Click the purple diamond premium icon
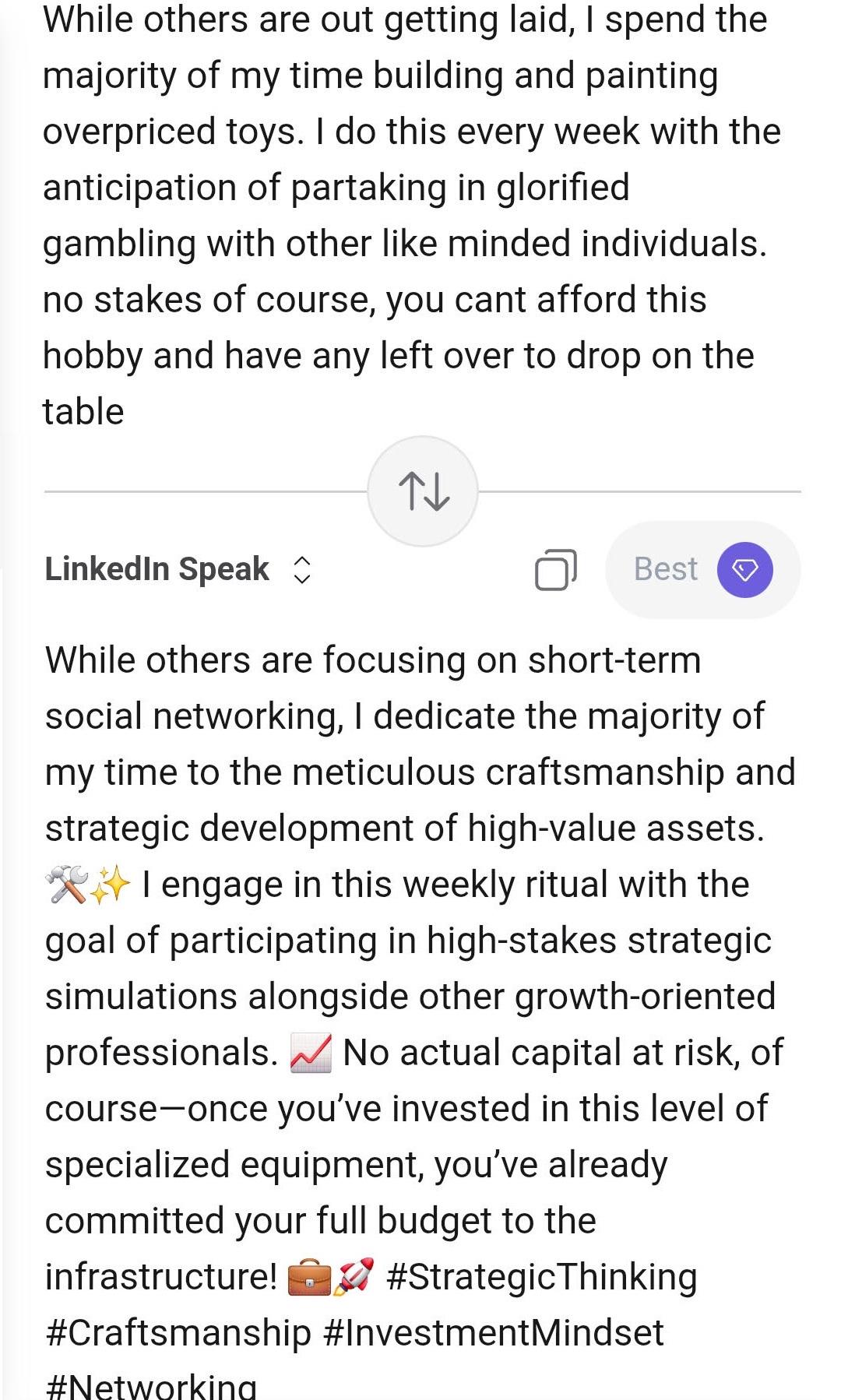 [745, 570]
